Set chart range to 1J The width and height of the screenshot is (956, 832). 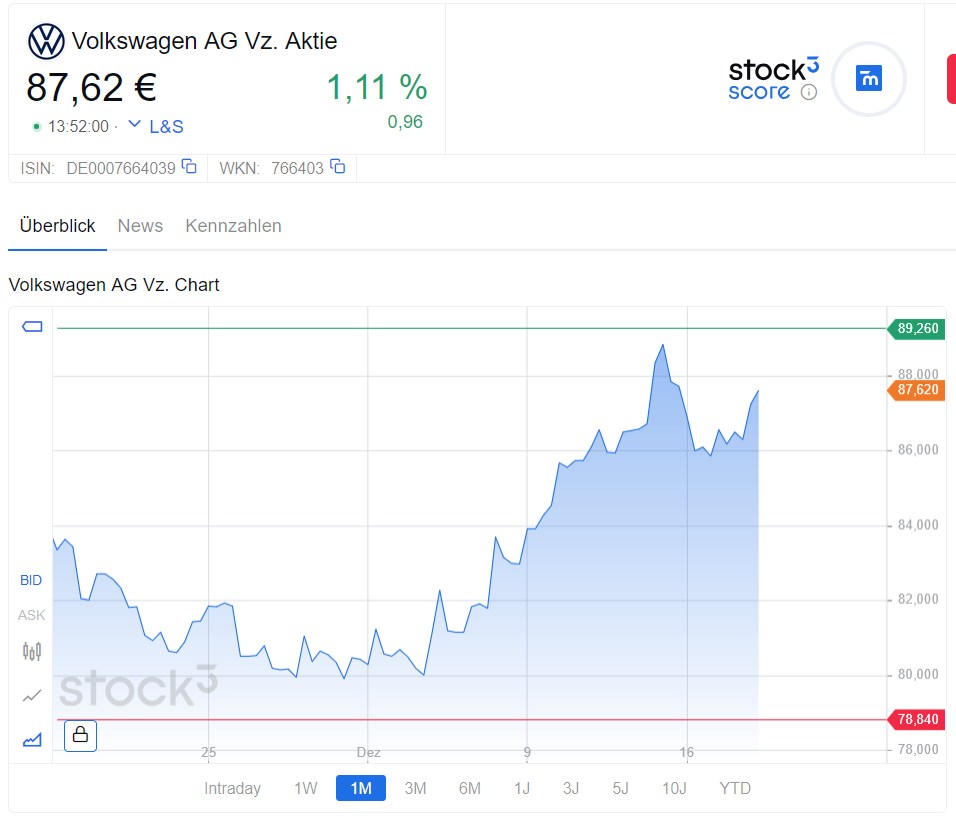click(522, 788)
